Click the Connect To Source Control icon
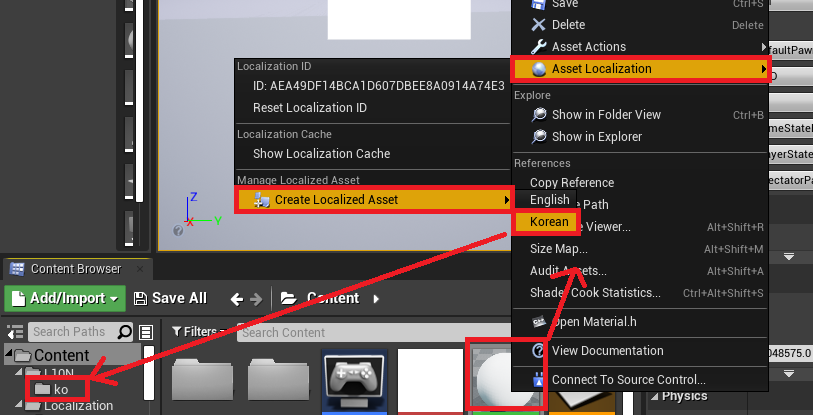 pos(538,379)
